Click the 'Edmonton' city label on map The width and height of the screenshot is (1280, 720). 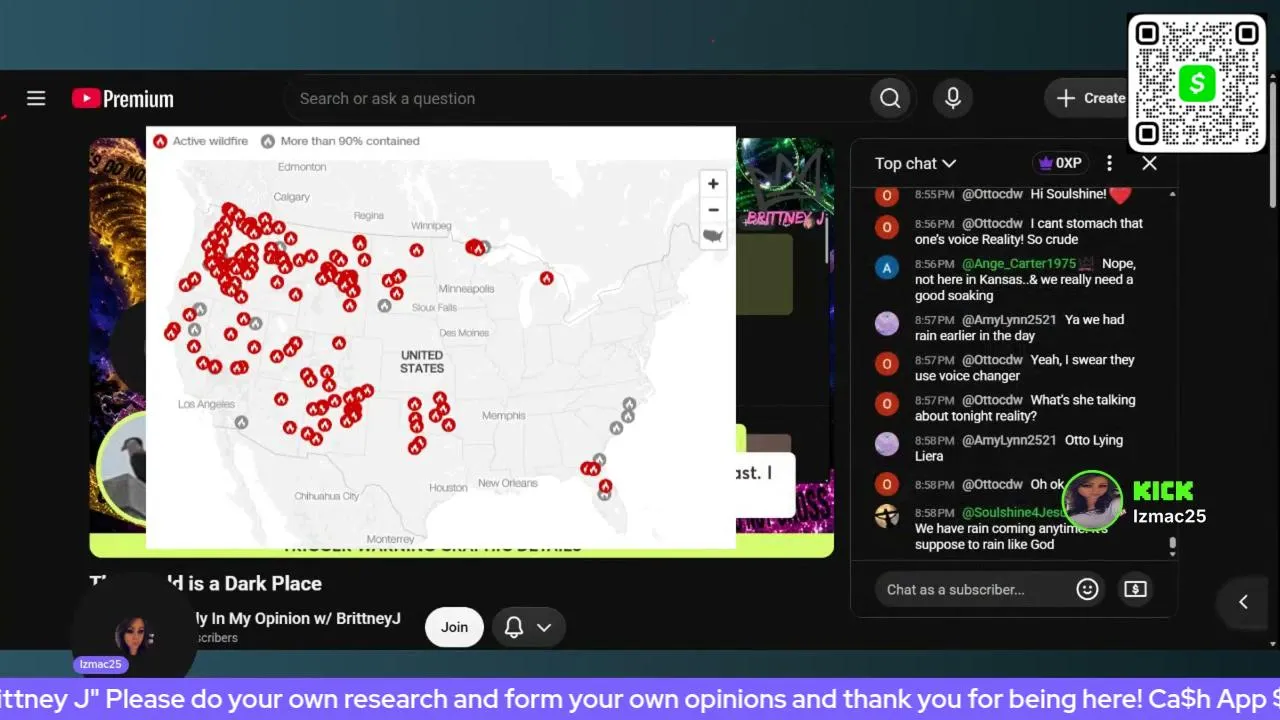coord(302,167)
